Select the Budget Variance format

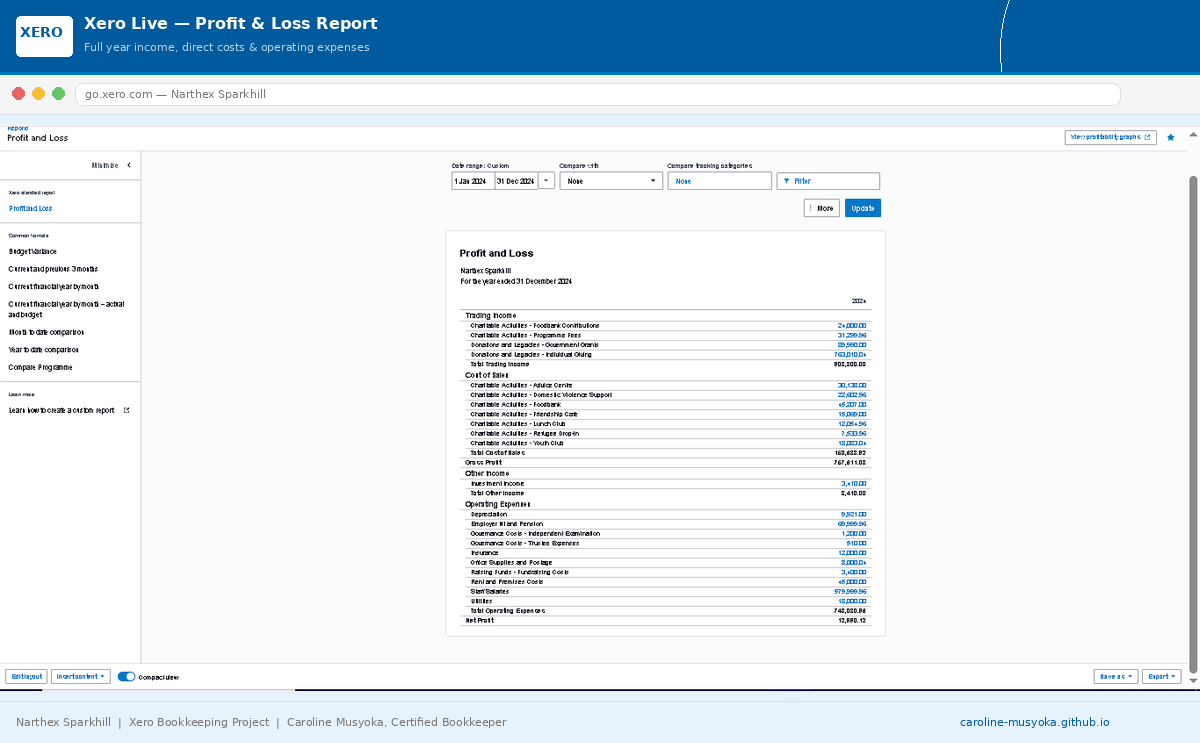(x=33, y=251)
